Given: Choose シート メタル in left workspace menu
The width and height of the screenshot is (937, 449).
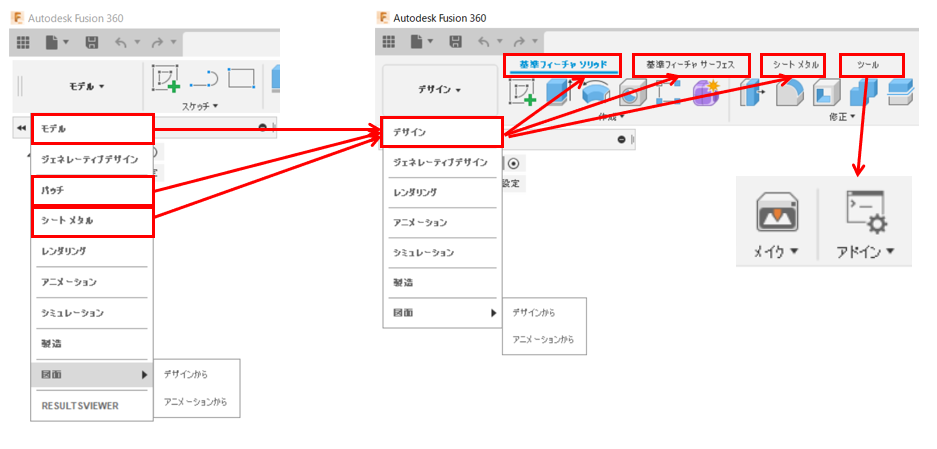Looking at the screenshot, I should 92,221.
